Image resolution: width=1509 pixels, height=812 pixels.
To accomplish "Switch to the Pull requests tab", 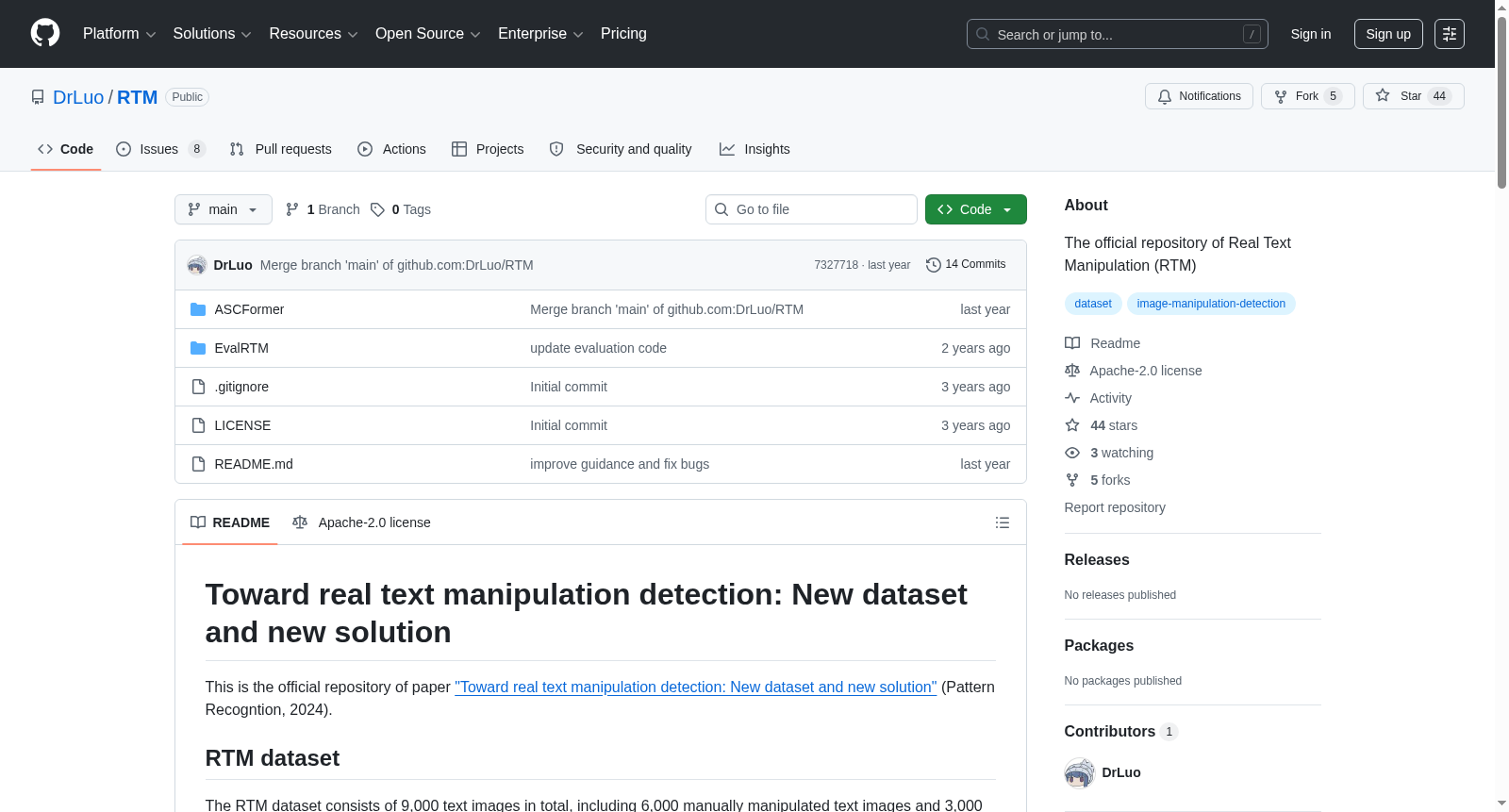I will (281, 149).
